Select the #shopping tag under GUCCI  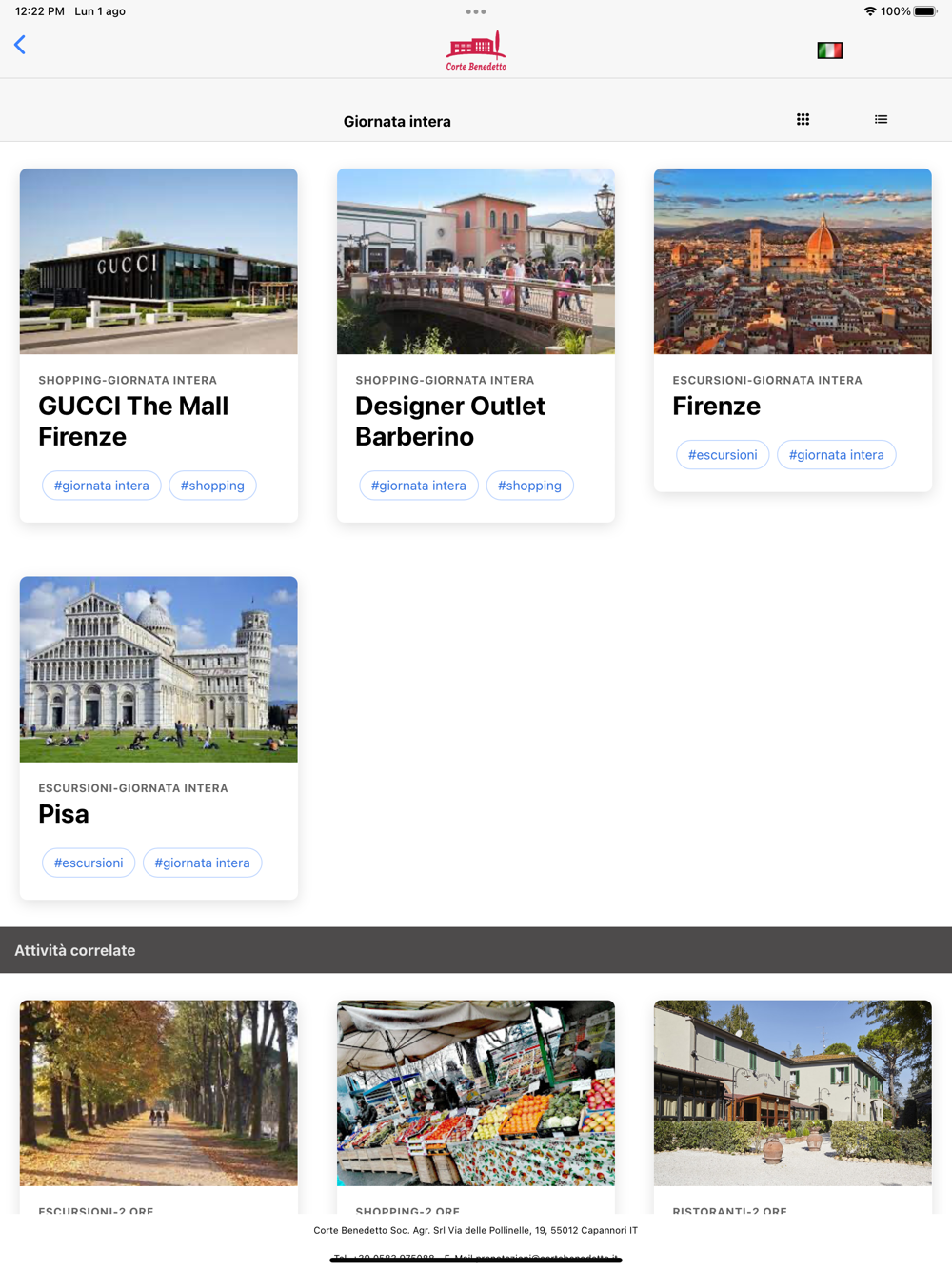tap(212, 486)
